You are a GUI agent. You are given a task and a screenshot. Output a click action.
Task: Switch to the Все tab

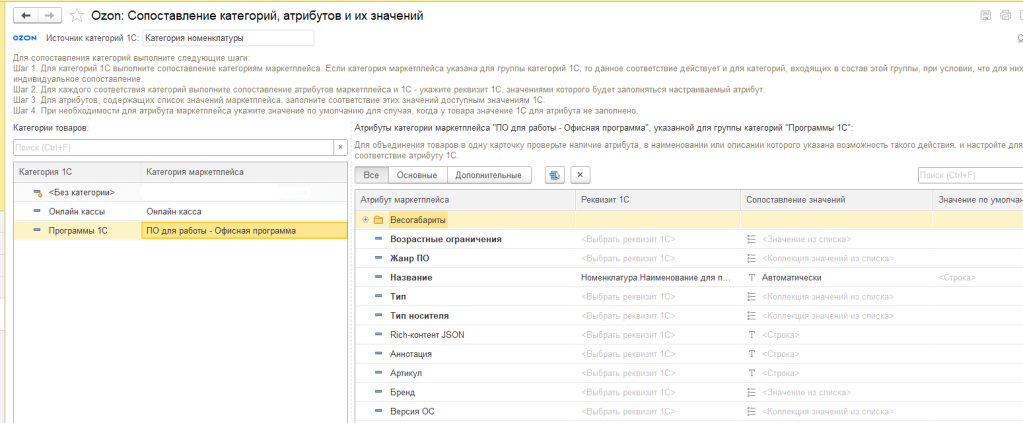pos(371,175)
